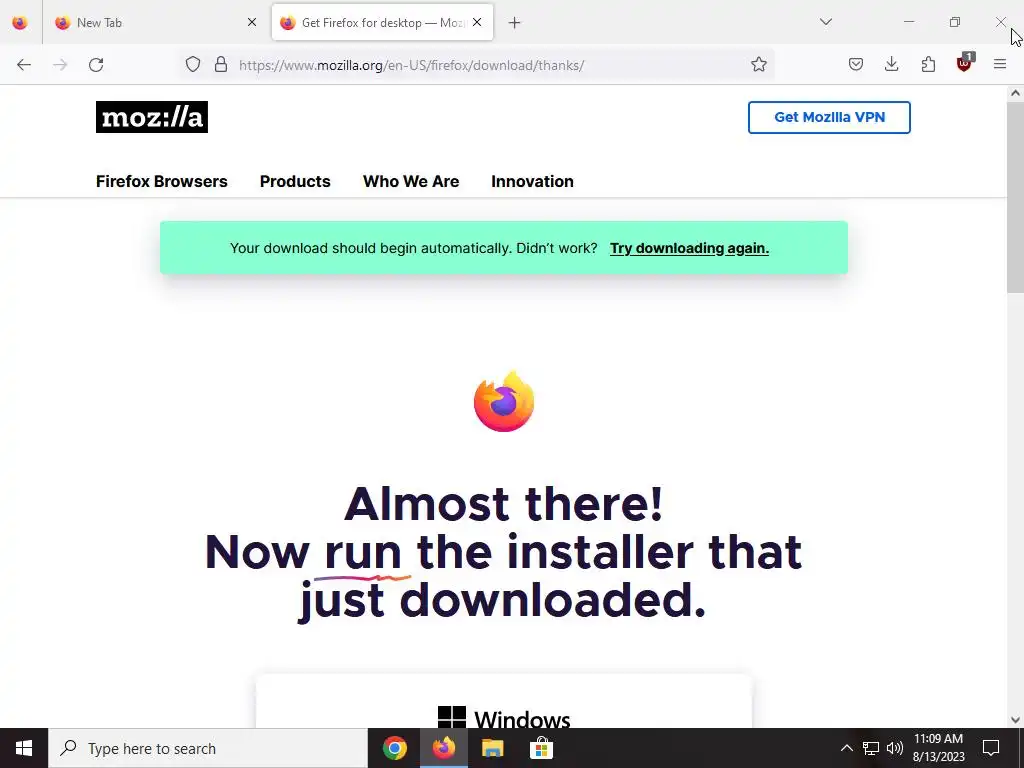Minimize the Firefox window

[x=908, y=22]
